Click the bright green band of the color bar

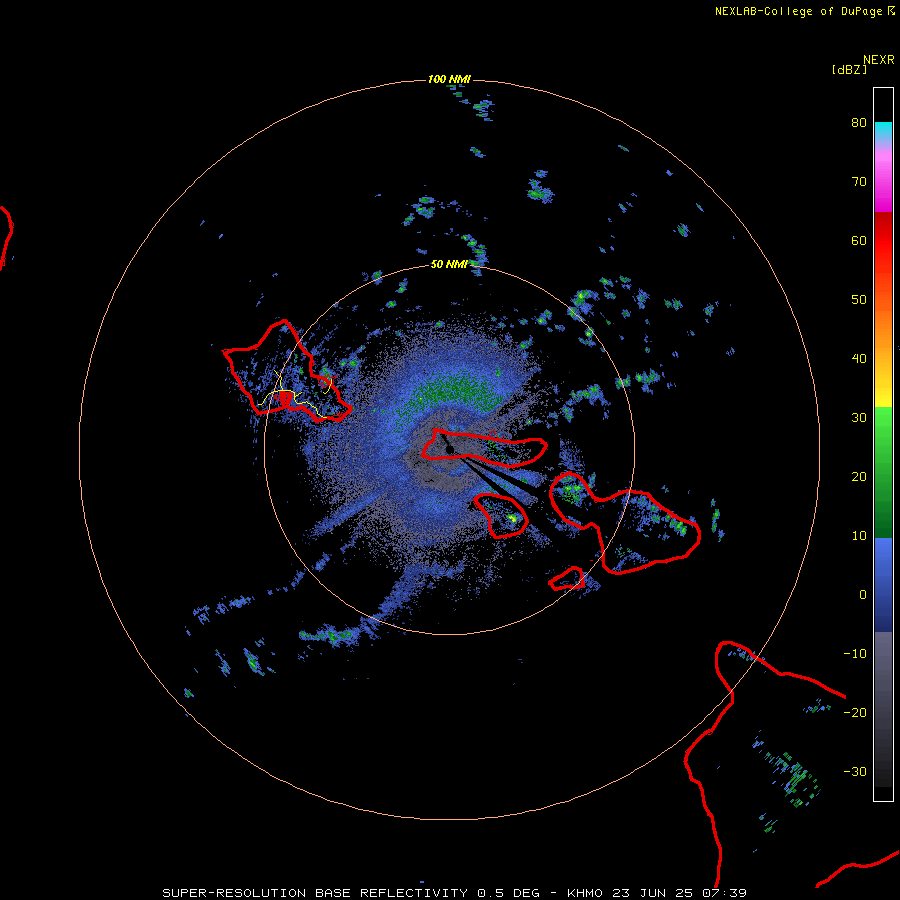click(x=883, y=428)
